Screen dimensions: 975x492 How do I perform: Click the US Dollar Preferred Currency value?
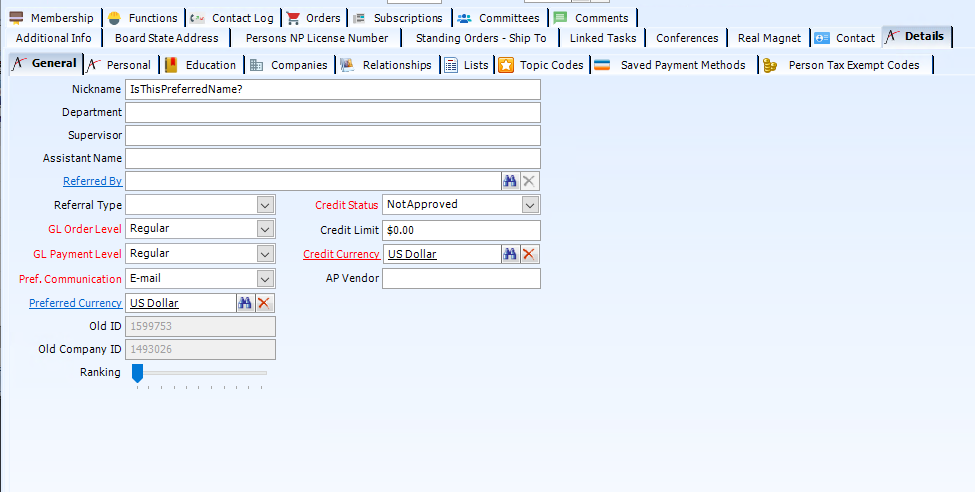pos(154,303)
